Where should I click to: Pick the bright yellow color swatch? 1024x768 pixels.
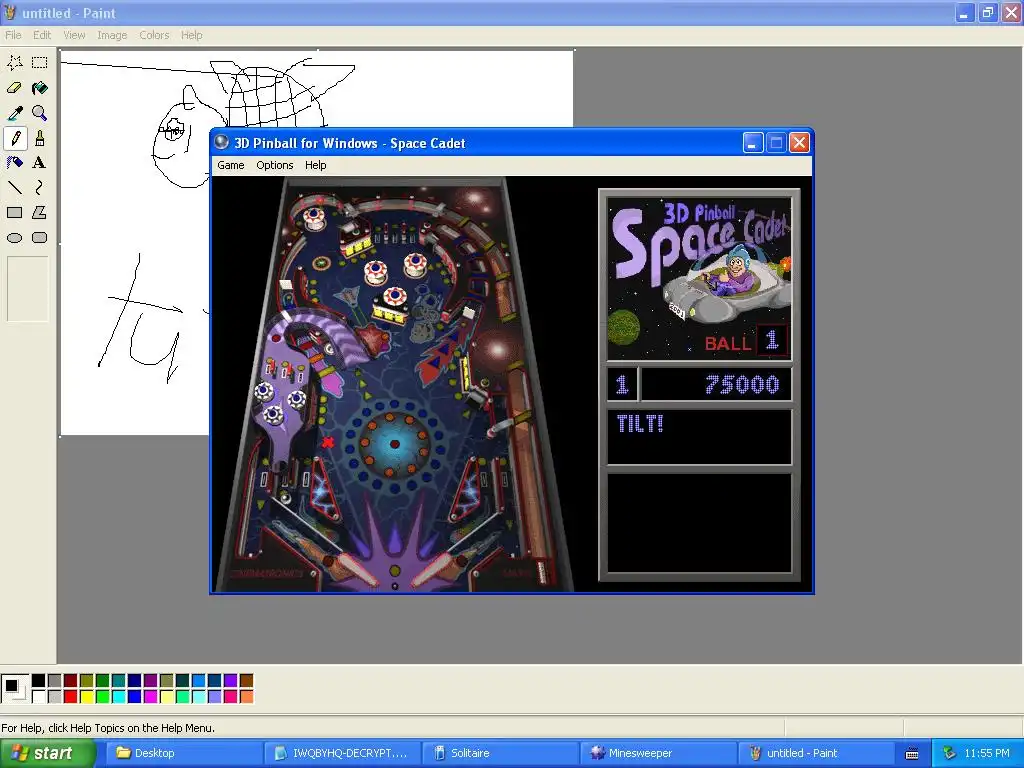coord(86,697)
